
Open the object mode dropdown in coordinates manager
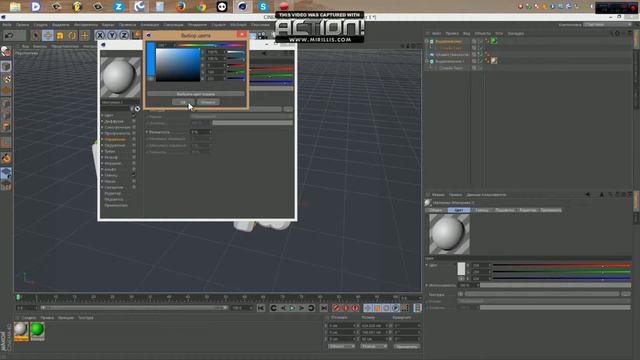(x=342, y=347)
